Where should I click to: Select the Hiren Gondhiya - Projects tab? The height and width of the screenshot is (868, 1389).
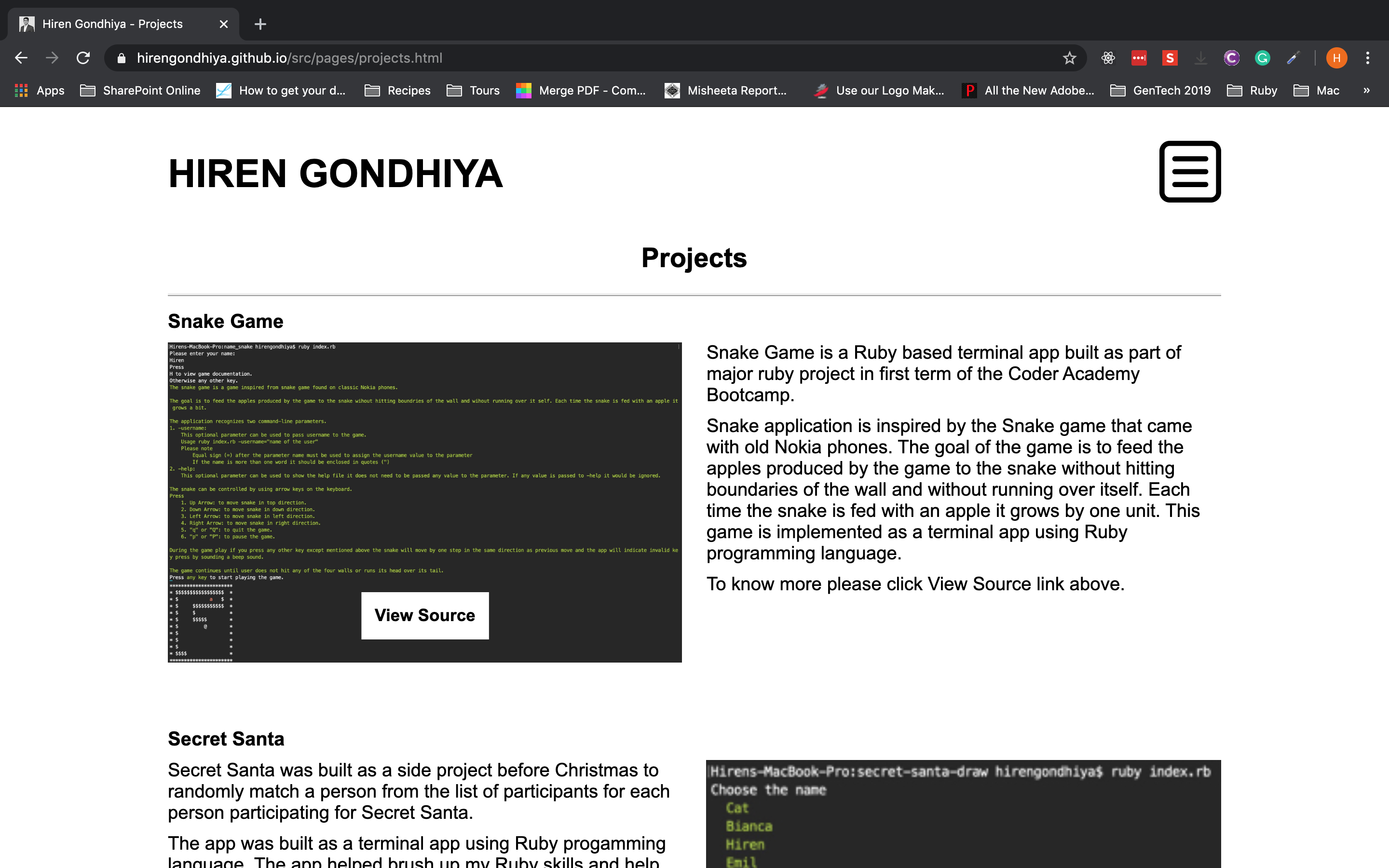(x=112, y=24)
